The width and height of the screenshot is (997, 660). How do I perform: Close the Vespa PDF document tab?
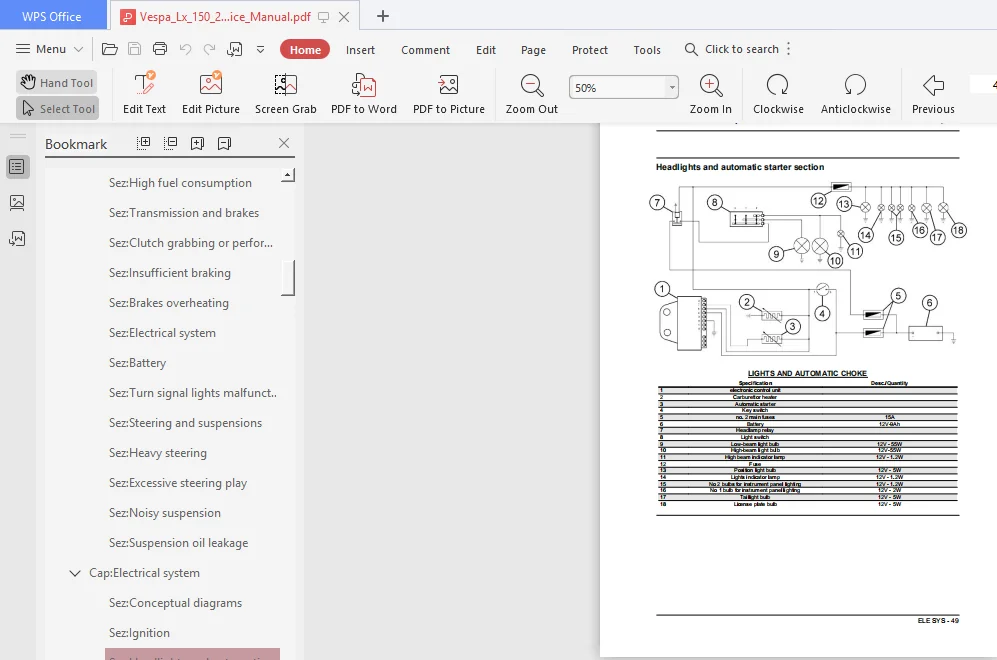coord(344,17)
